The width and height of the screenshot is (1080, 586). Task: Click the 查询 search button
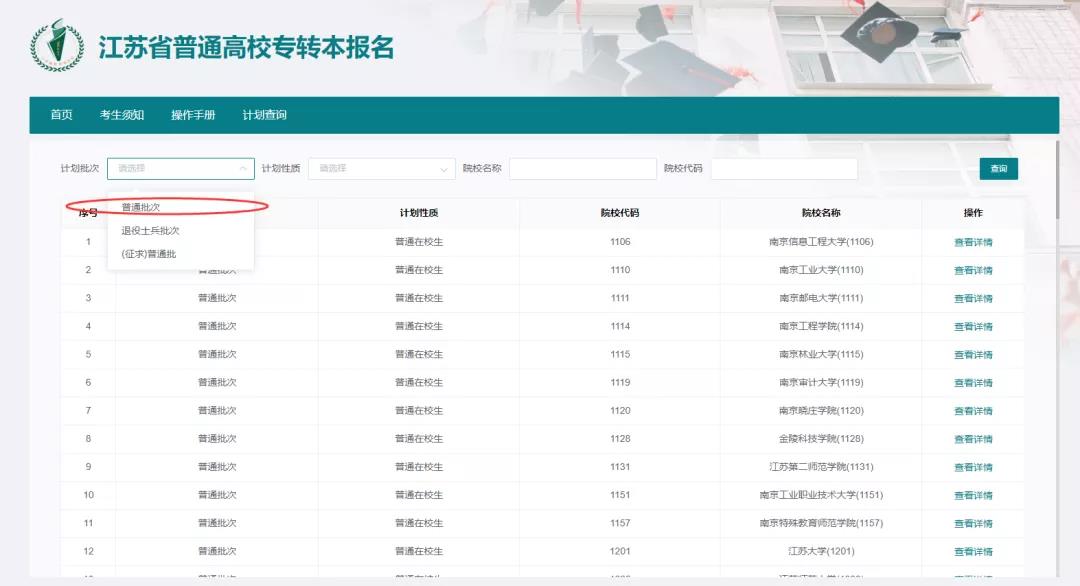point(996,168)
